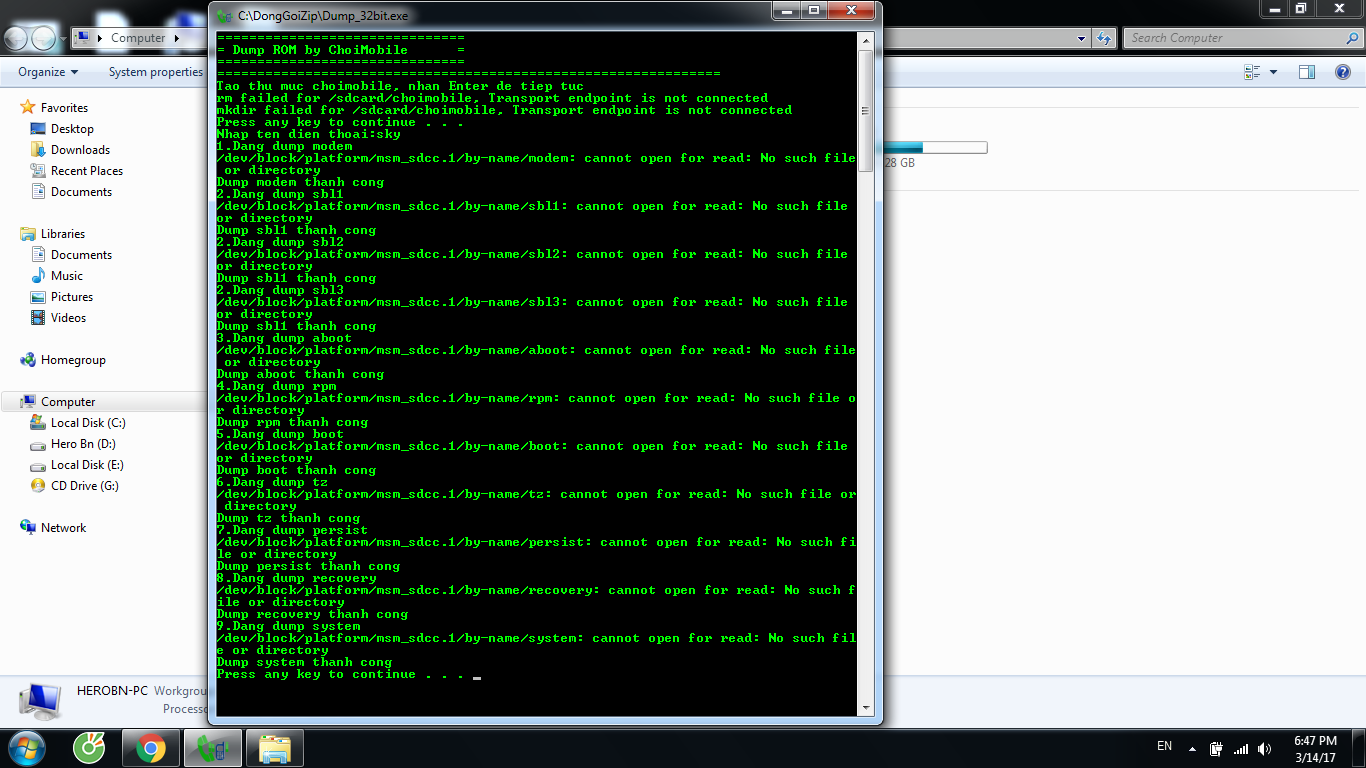Open the Coc Coc browser taskbar icon
The height and width of the screenshot is (768, 1366).
point(90,748)
